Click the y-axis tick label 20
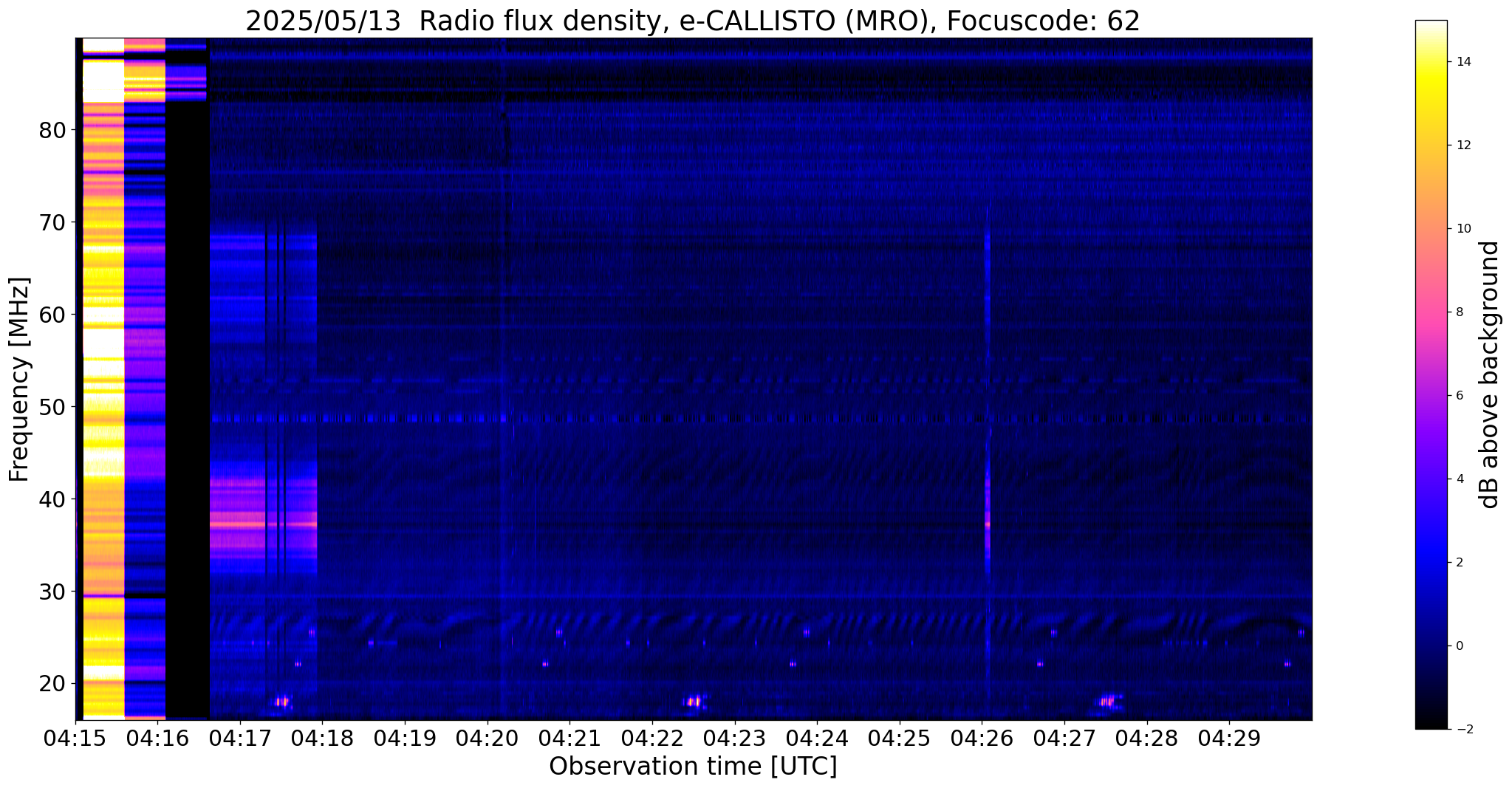This screenshot has width=1512, height=788. click(52, 684)
